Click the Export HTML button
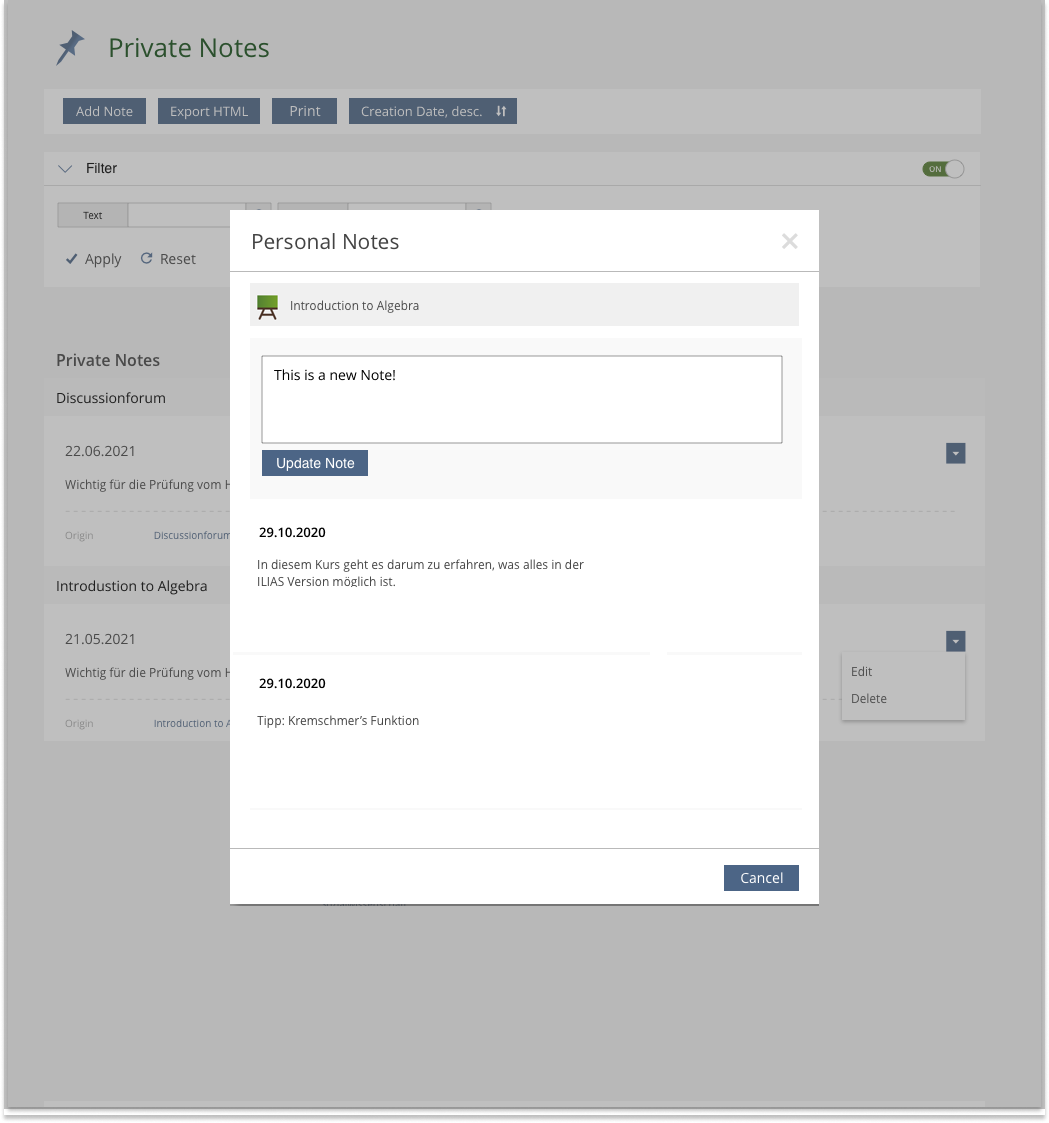 [209, 111]
